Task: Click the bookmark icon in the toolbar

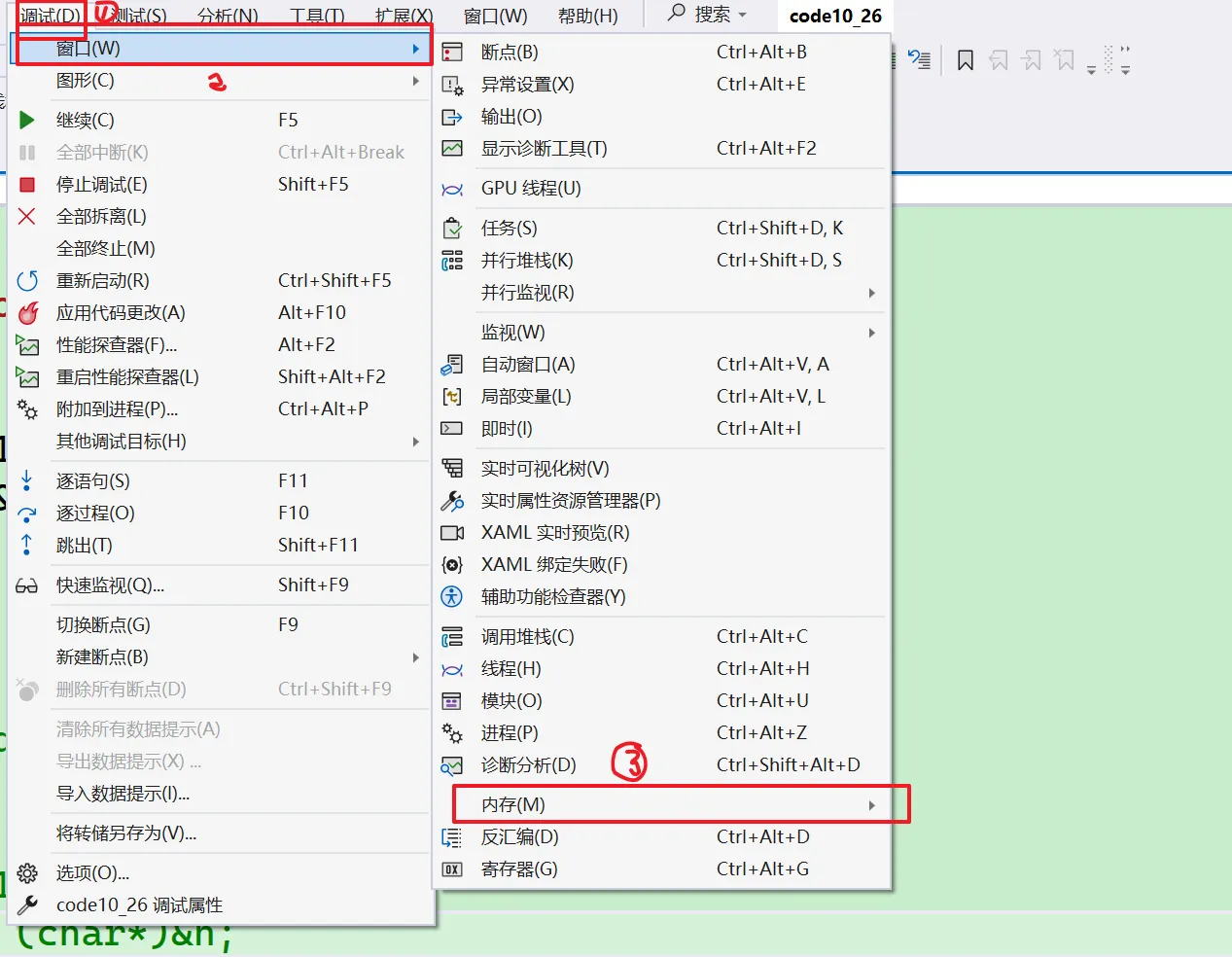Action: tap(966, 61)
